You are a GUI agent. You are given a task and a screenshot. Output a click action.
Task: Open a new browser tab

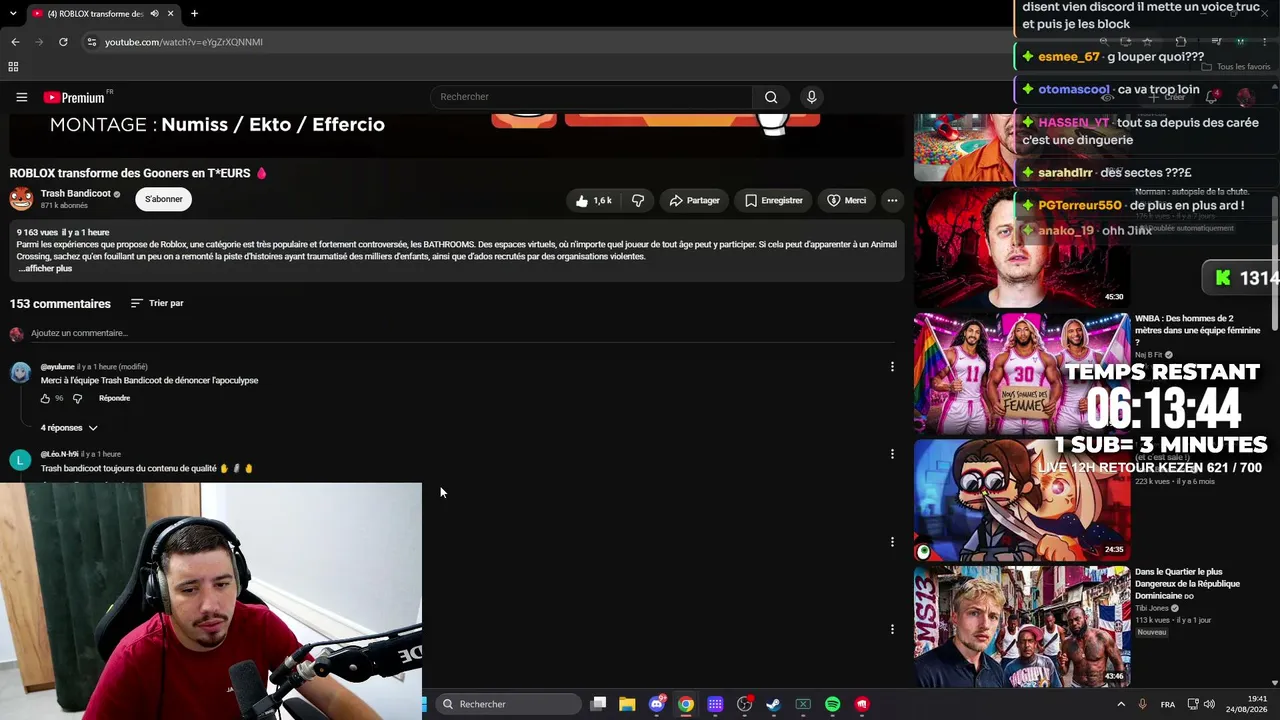click(x=194, y=14)
